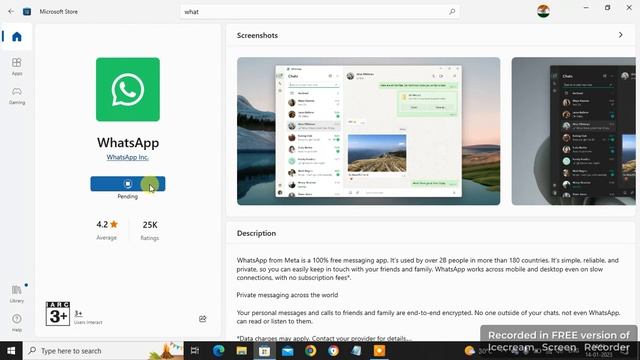Open the orange recorder taskbar icon
Viewport: 640px width, 360px height.
pyautogui.click(x=379, y=351)
